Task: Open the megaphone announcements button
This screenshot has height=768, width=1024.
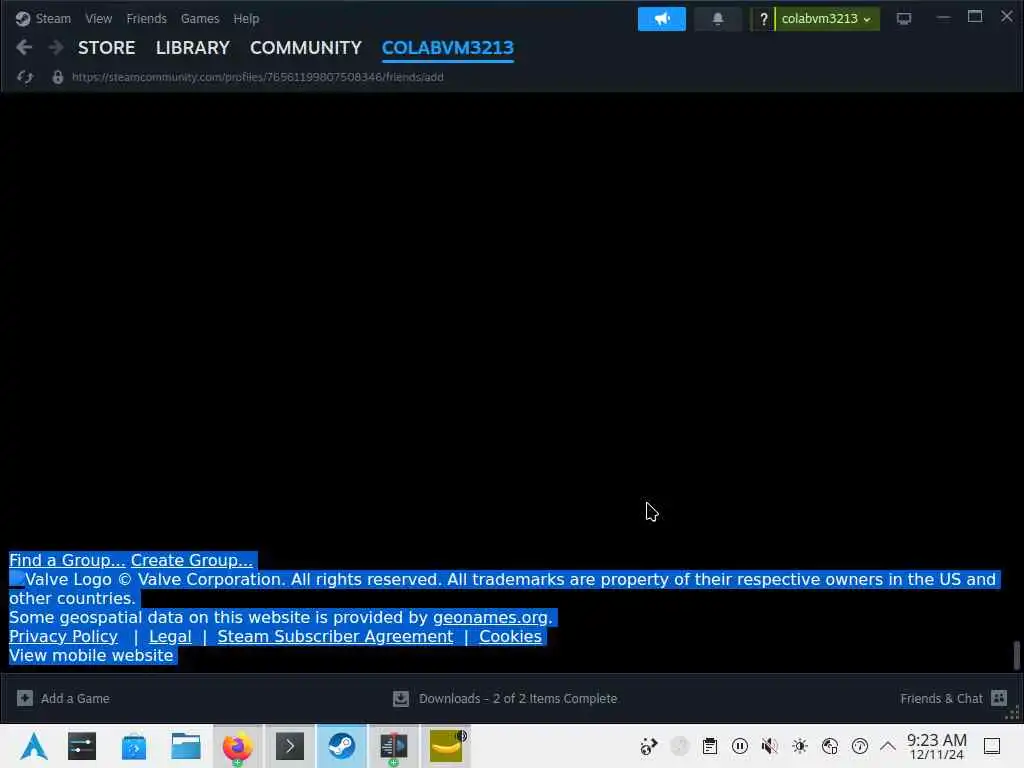Action: (662, 19)
